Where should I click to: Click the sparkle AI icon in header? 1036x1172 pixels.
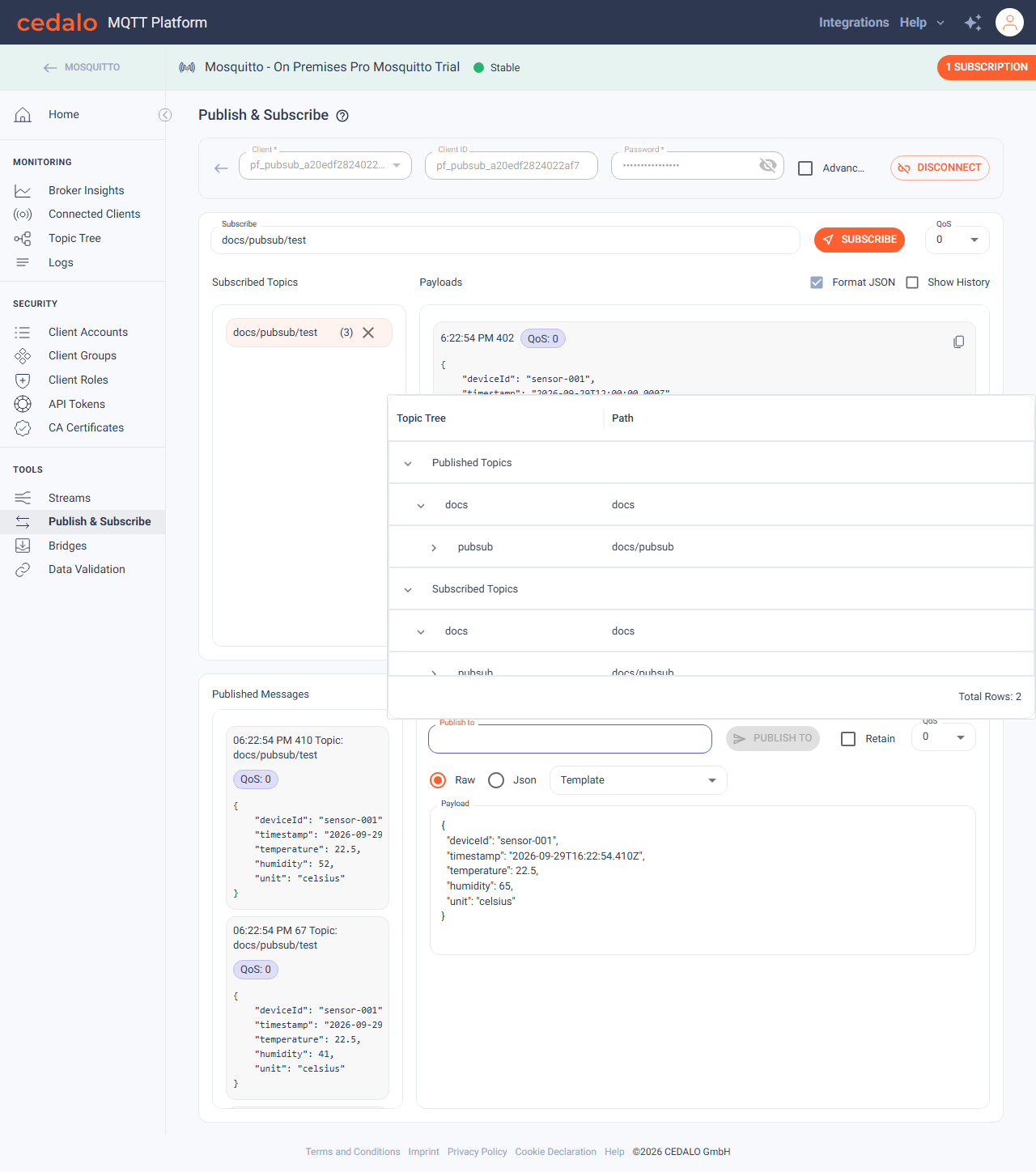click(x=973, y=23)
